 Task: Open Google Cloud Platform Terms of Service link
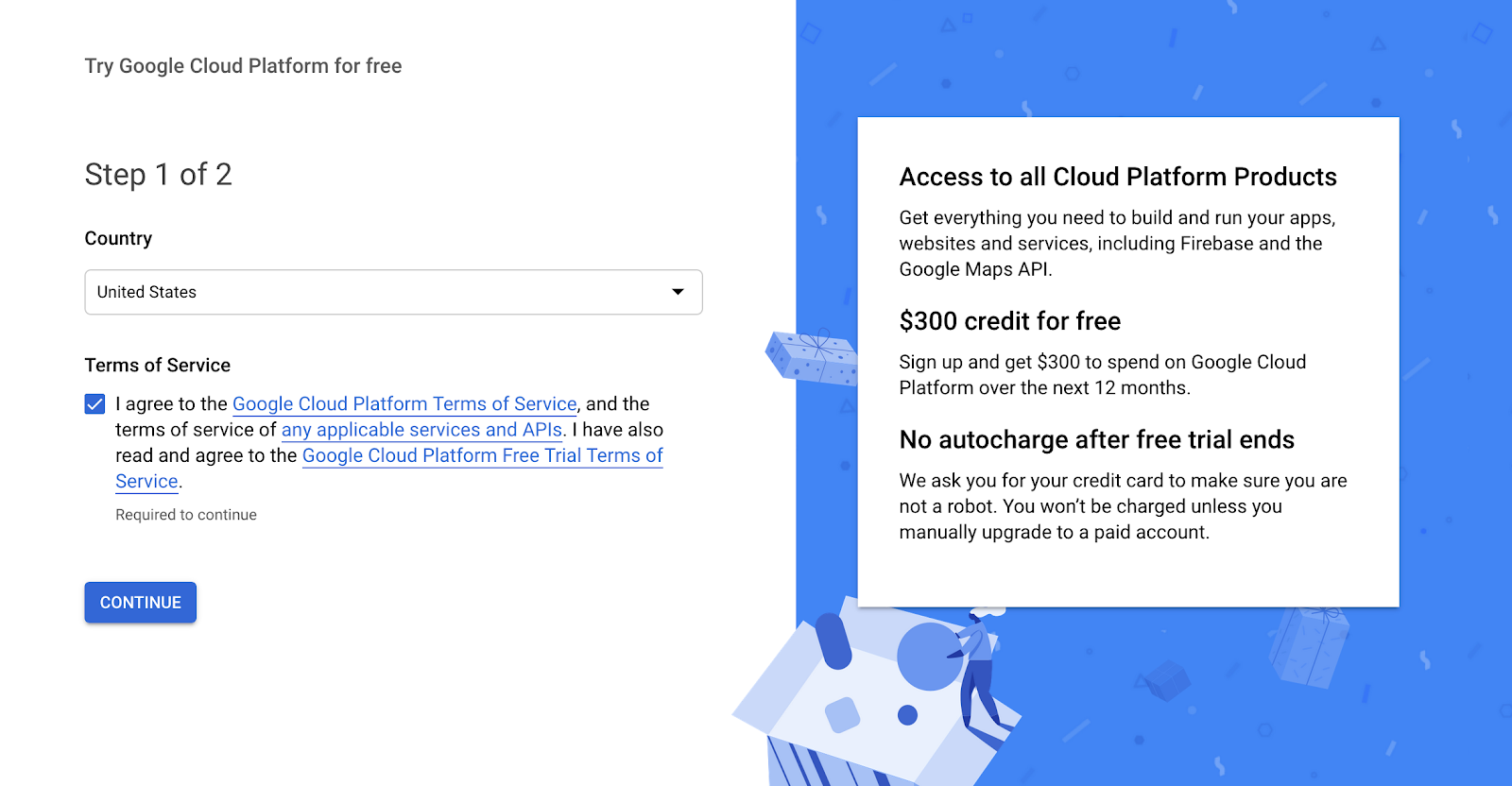[x=404, y=403]
